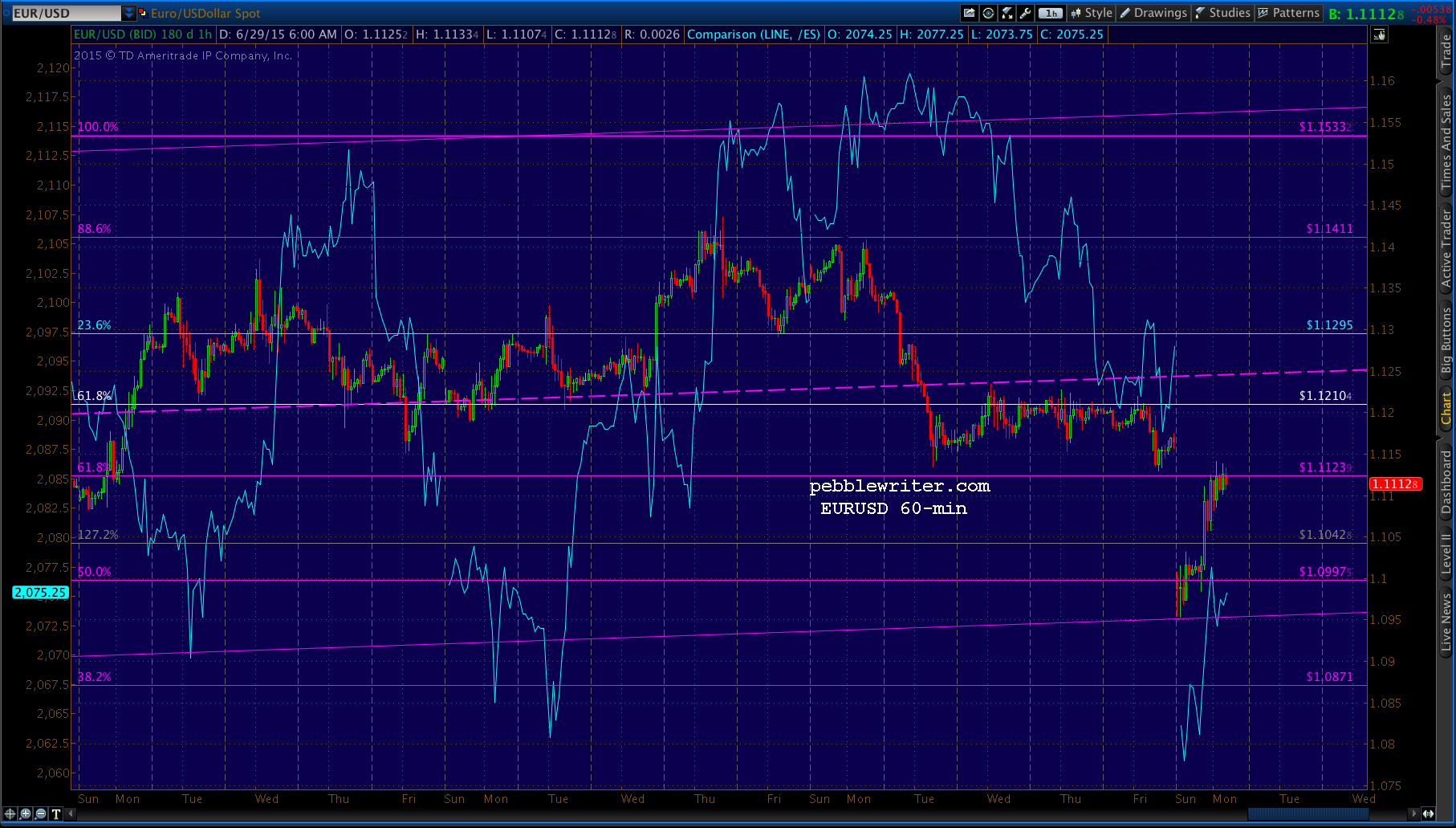Click the D: 6/29/15 6:00 AM date readout
The height and width of the screenshot is (828, 1456).
tap(278, 35)
